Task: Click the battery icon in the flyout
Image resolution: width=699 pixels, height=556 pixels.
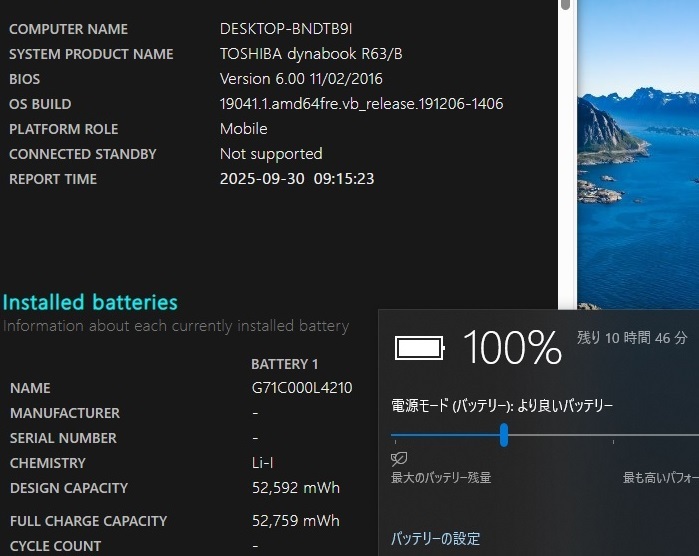Action: pyautogui.click(x=419, y=347)
